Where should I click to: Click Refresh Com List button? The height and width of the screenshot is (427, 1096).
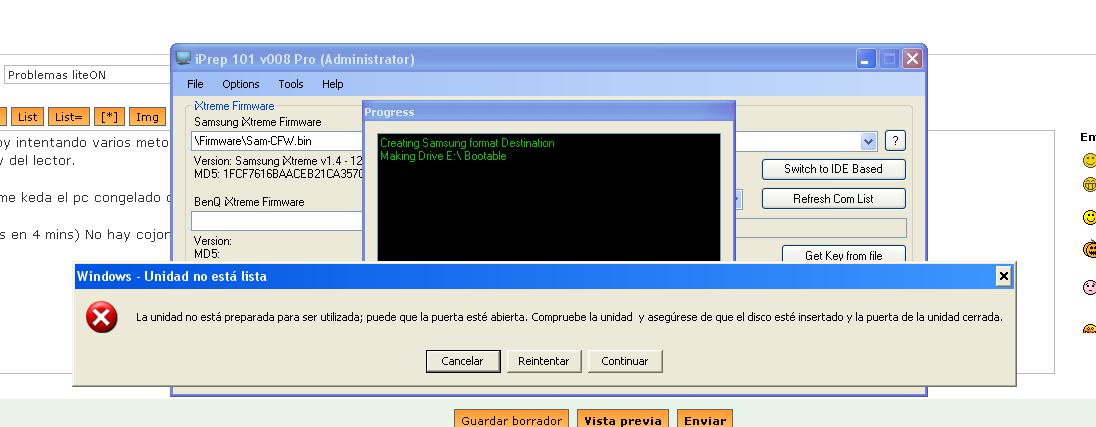click(833, 198)
